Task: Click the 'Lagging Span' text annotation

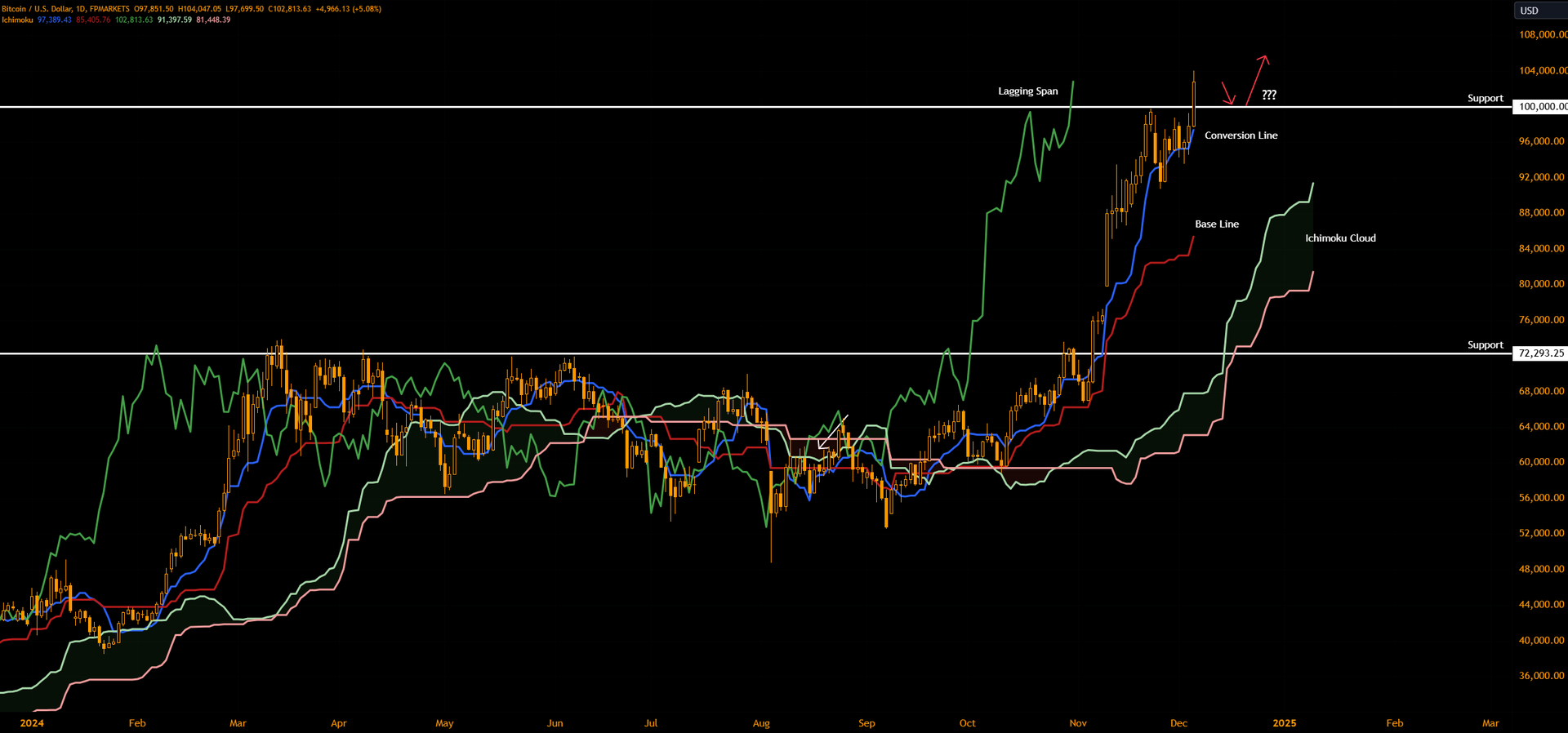Action: (x=1027, y=91)
